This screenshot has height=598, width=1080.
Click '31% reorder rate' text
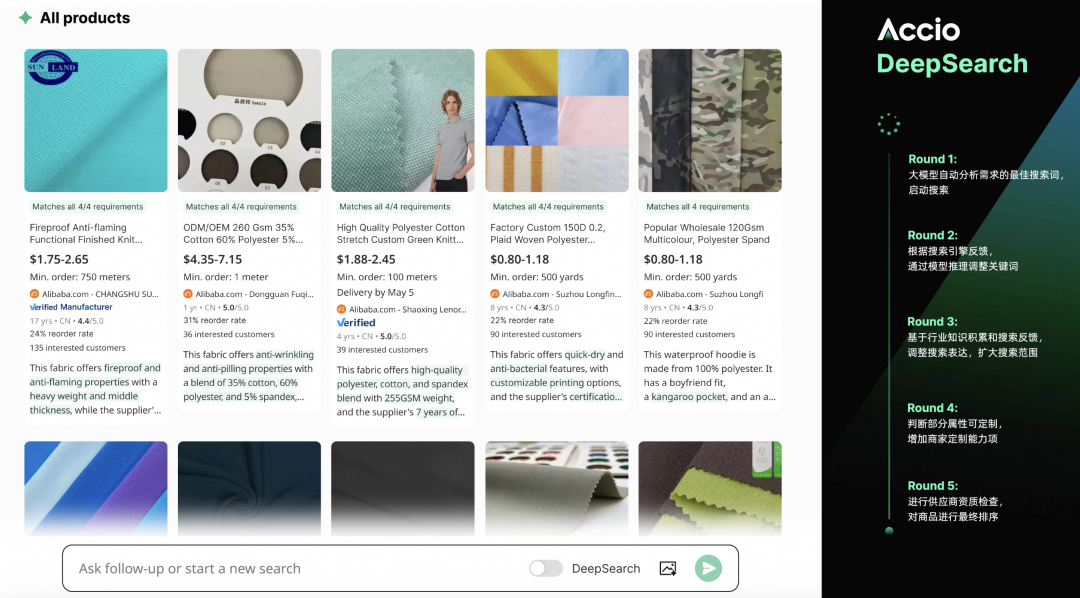pyautogui.click(x=214, y=320)
